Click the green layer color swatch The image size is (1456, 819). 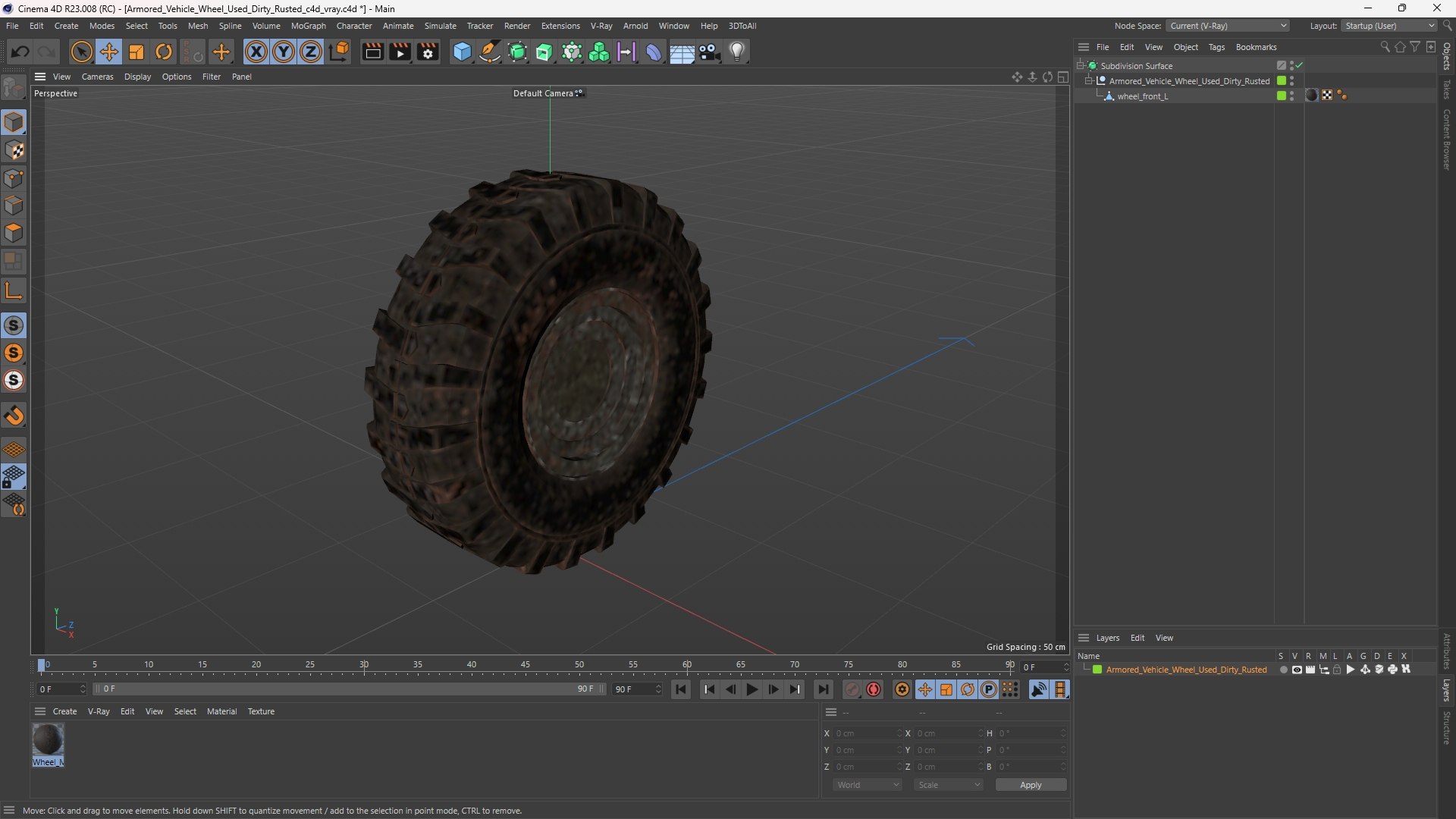1097,670
